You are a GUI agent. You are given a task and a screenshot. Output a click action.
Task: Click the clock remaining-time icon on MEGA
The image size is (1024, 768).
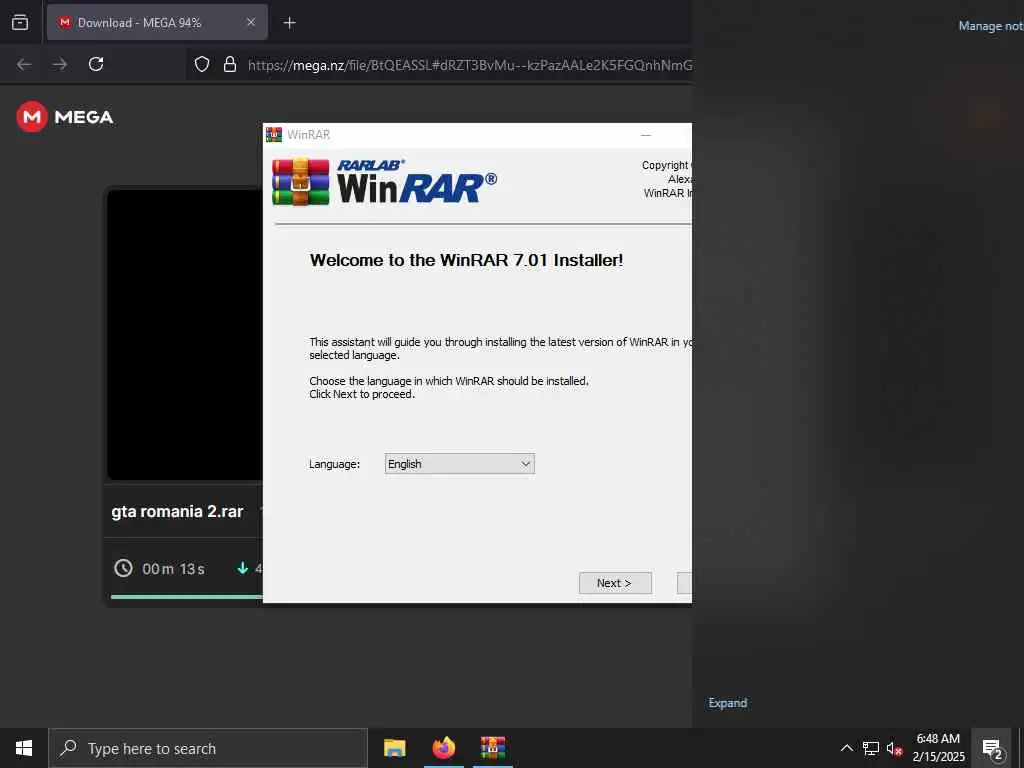coord(123,568)
